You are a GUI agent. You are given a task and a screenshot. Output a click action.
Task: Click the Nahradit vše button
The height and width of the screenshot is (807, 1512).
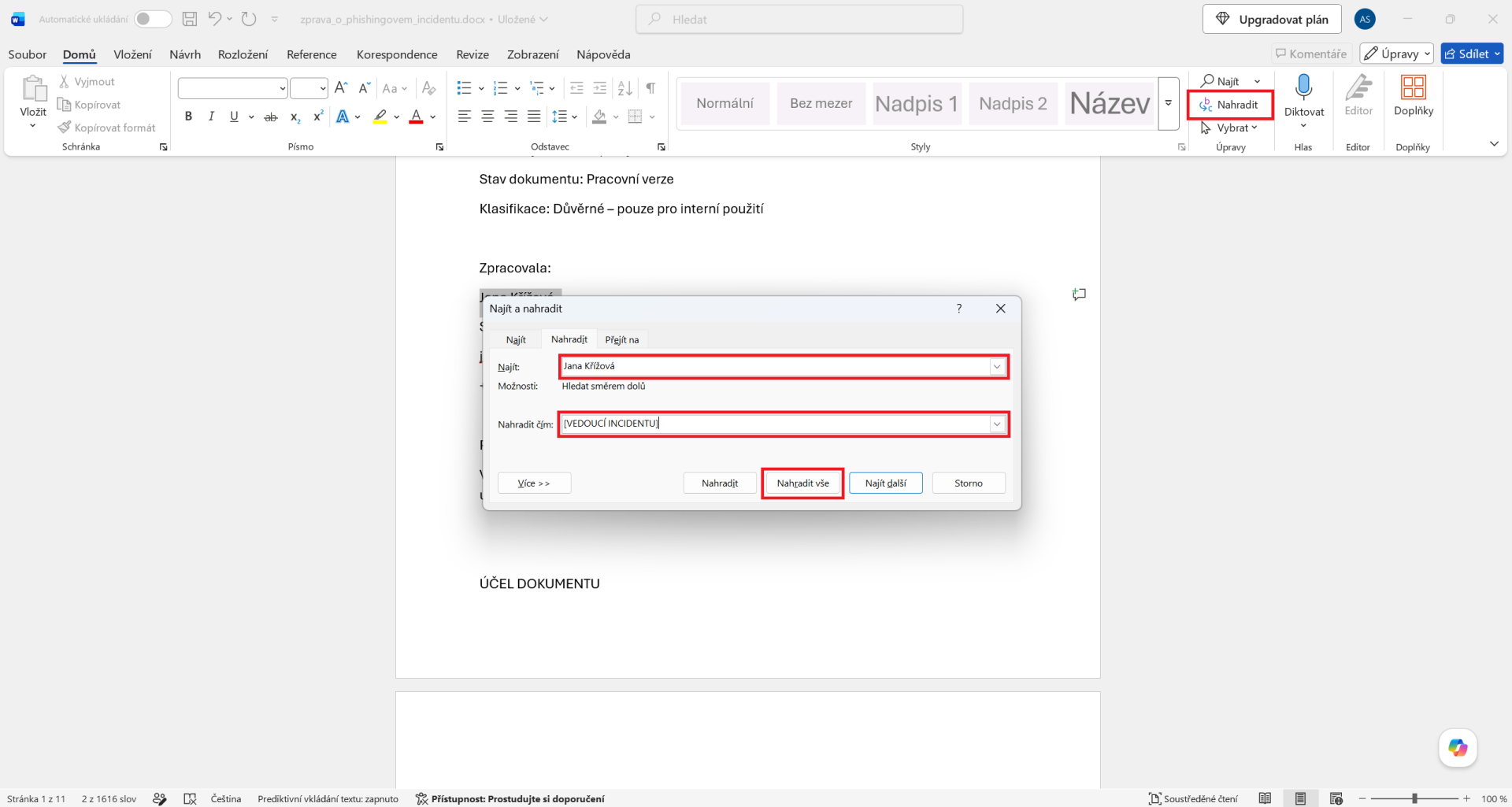[802, 483]
